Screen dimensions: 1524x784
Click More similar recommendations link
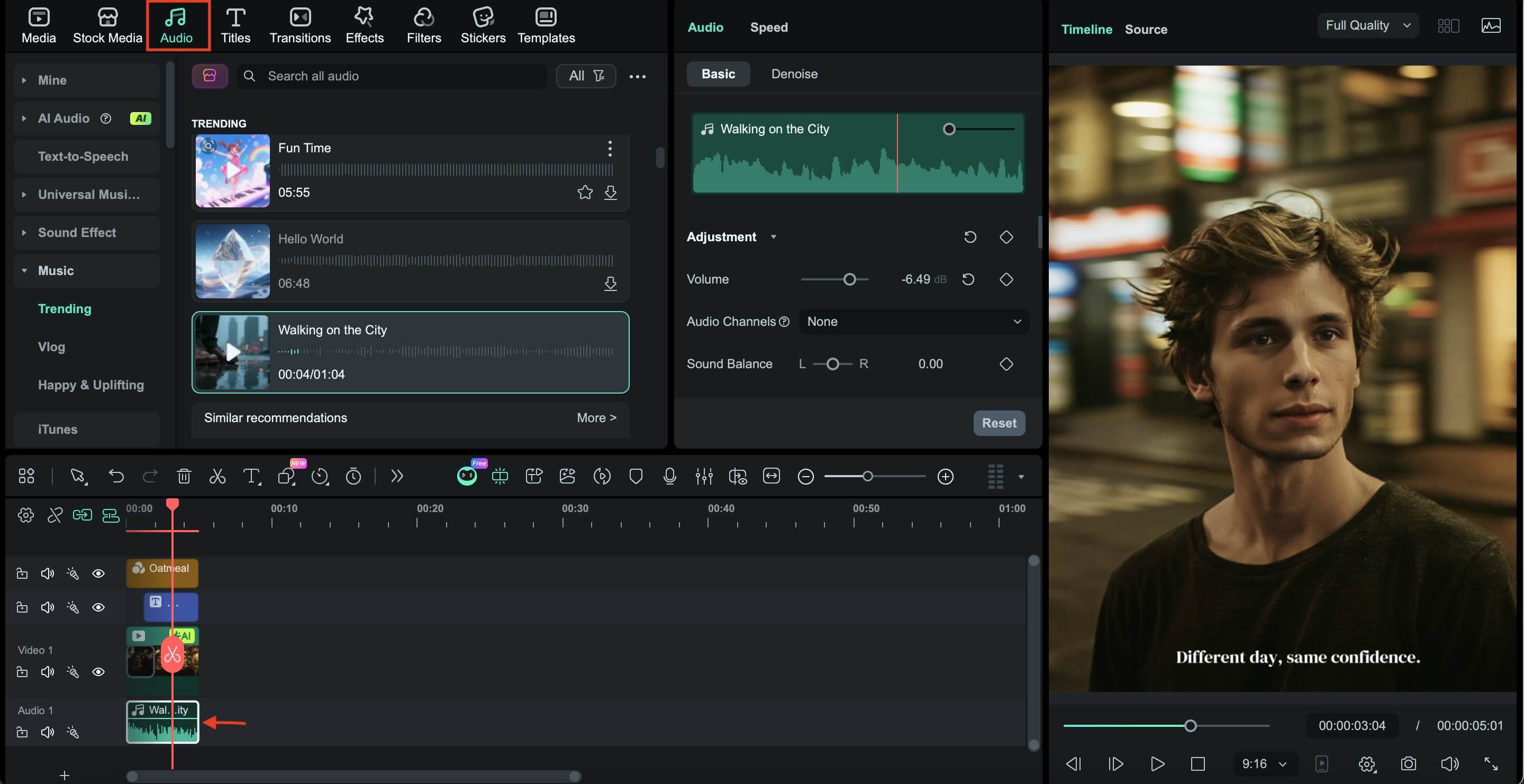point(596,417)
